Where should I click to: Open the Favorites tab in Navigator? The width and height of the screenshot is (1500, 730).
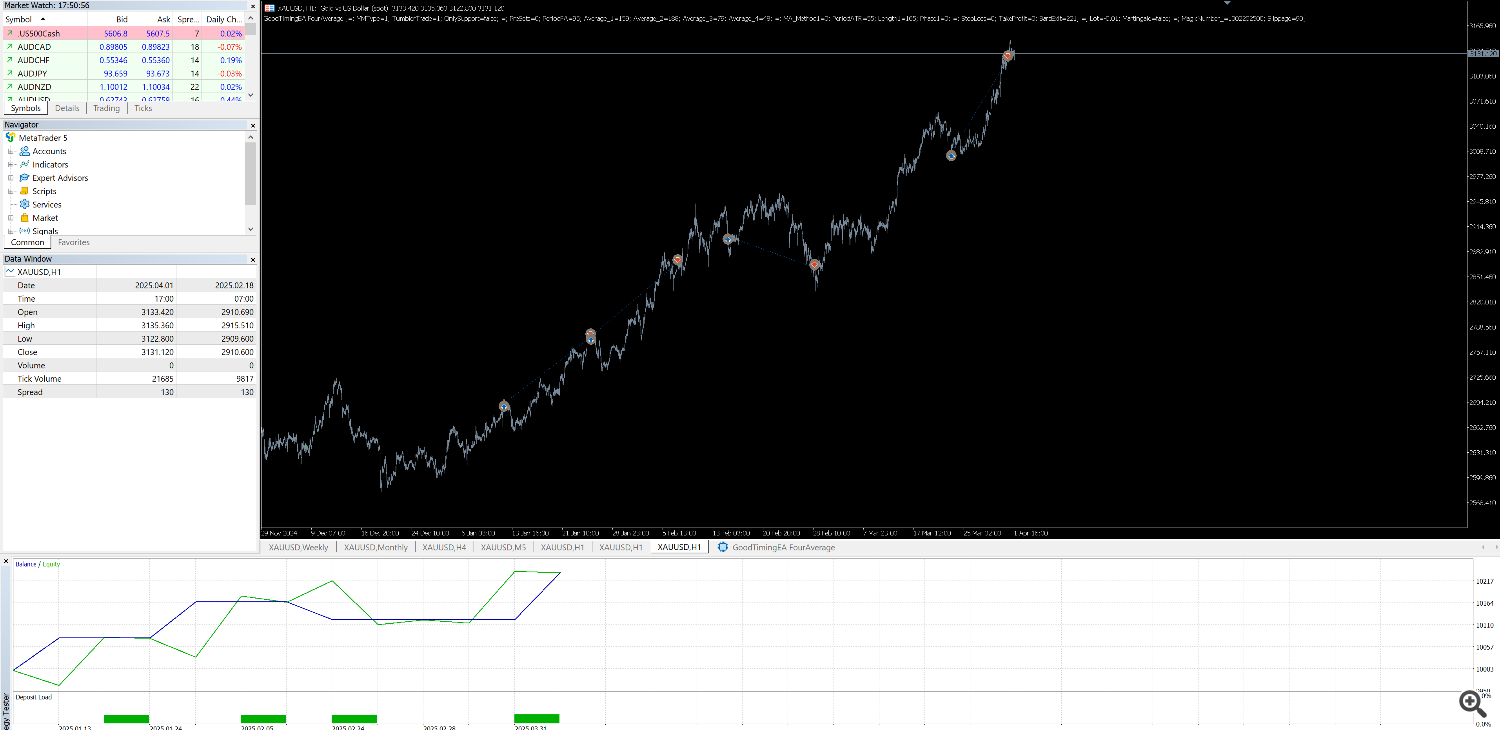coord(73,242)
